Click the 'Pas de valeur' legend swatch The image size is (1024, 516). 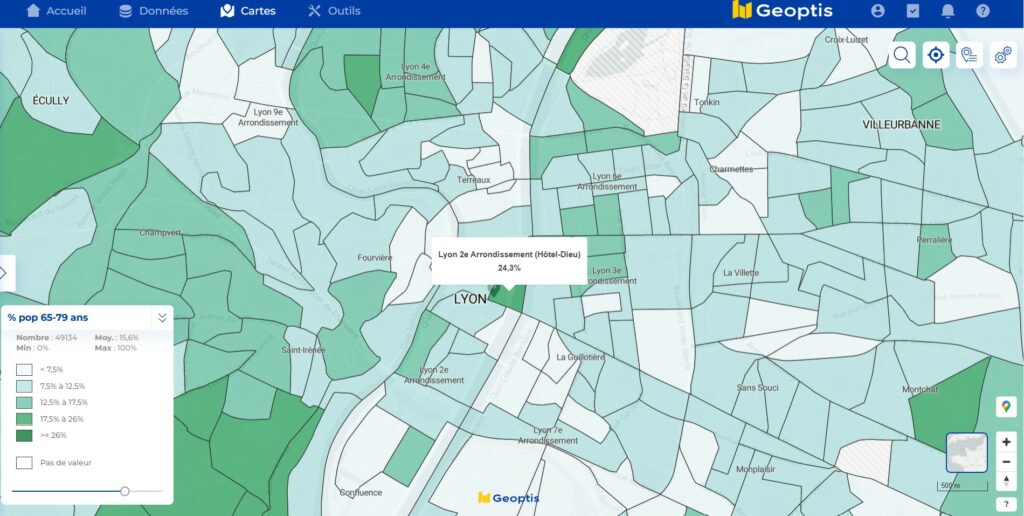tap(24, 462)
